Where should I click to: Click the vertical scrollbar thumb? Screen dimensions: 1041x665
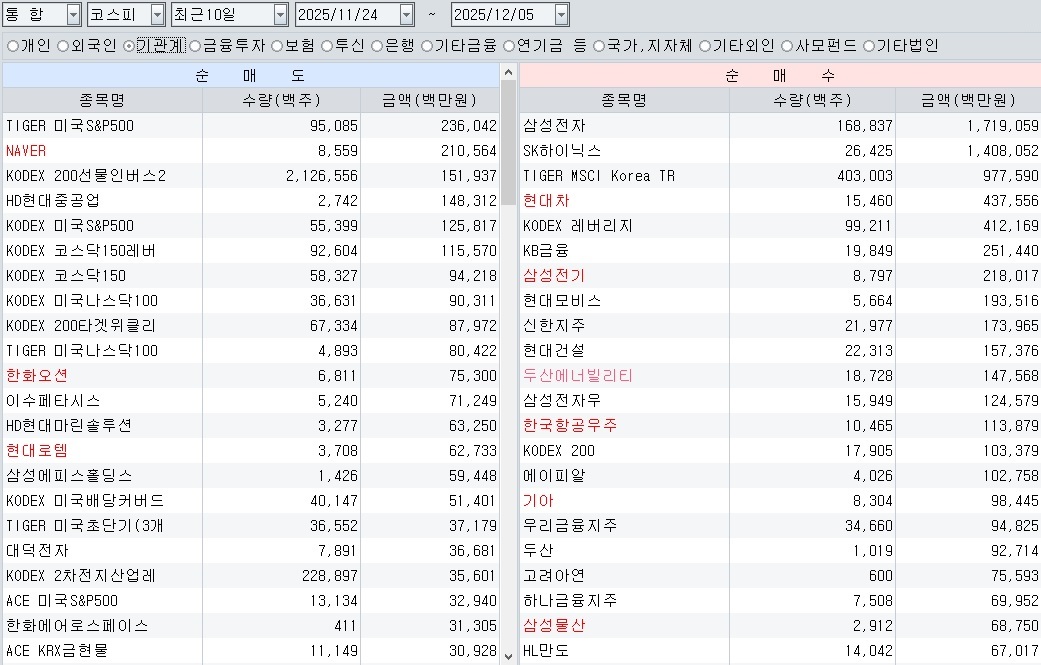(x=509, y=143)
